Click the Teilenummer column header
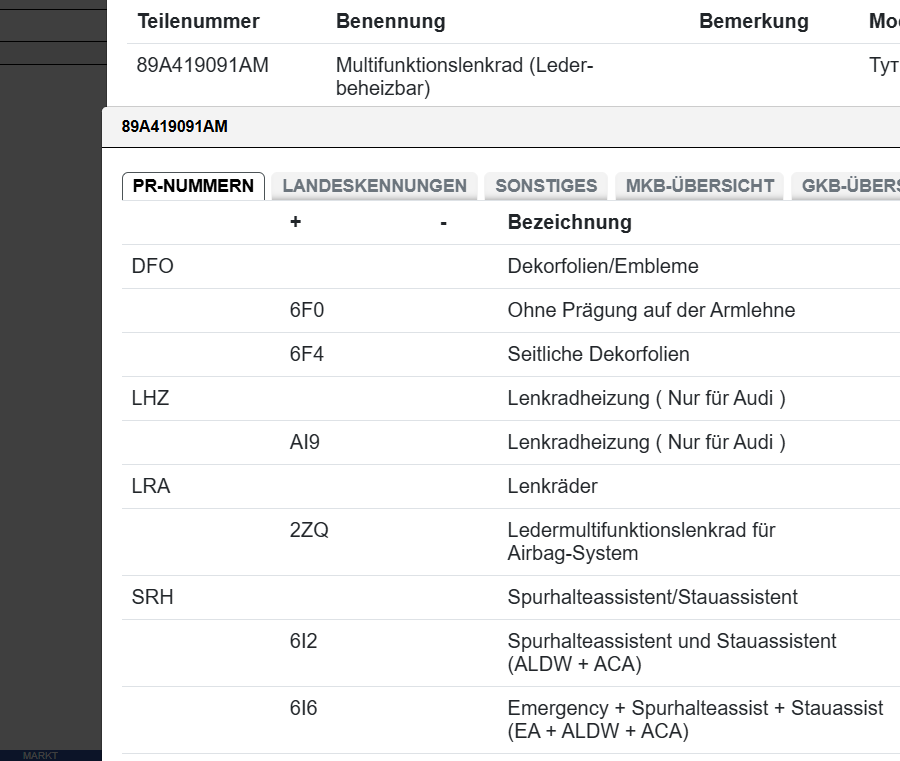900x761 pixels. pyautogui.click(x=199, y=21)
